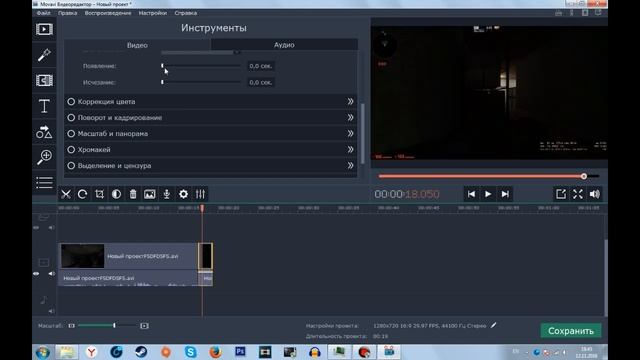Screen dimensions: 640x360
Task: Open audio equalizer sliders icon
Action: pos(200,194)
